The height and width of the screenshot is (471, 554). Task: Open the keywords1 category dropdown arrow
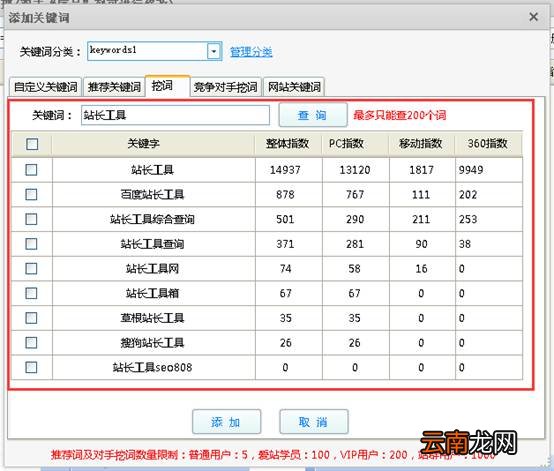pos(214,52)
